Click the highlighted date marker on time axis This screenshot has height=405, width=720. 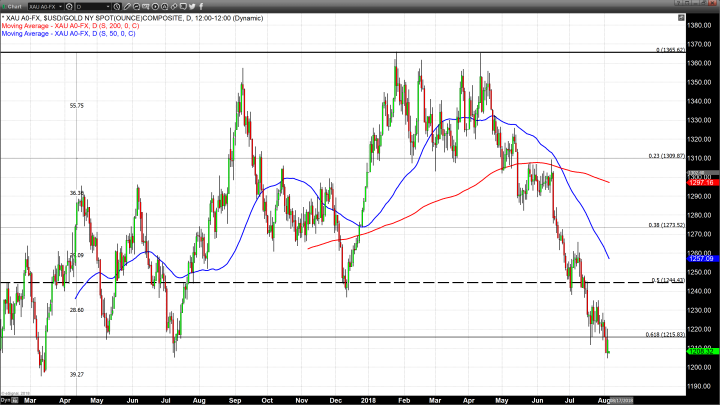622,400
